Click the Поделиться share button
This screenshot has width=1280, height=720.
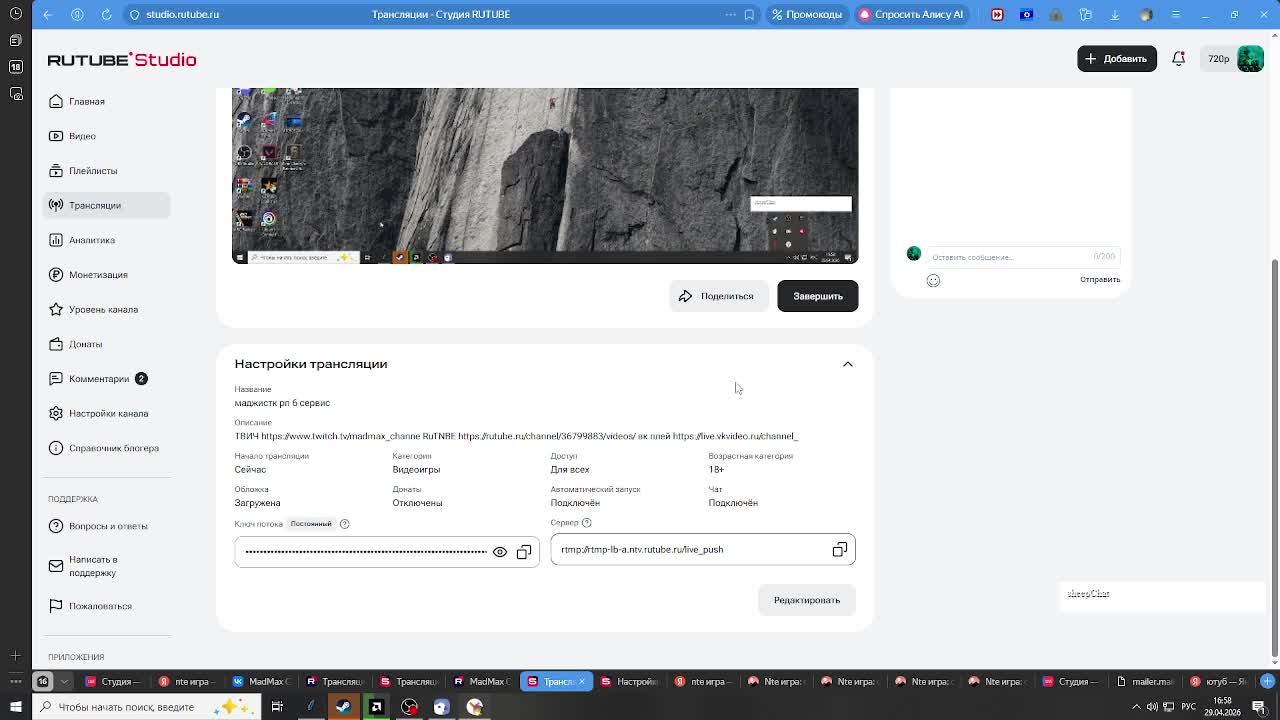click(x=717, y=296)
